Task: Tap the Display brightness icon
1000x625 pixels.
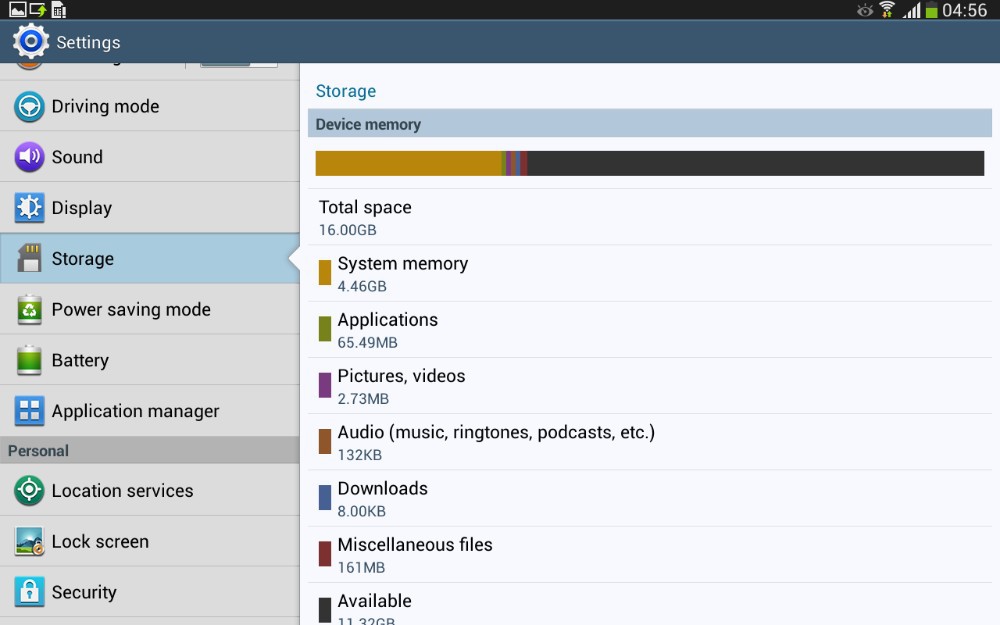Action: click(x=29, y=208)
